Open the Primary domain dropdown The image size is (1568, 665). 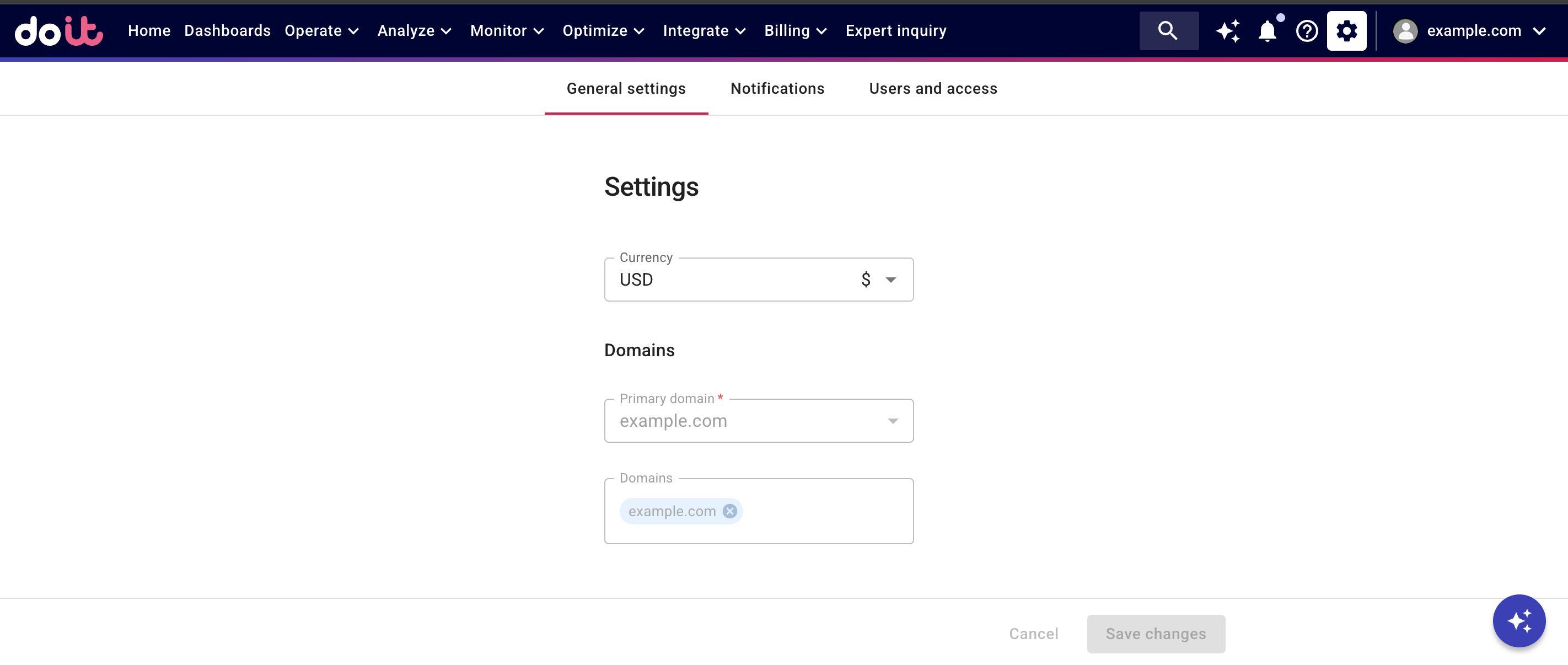coord(893,421)
